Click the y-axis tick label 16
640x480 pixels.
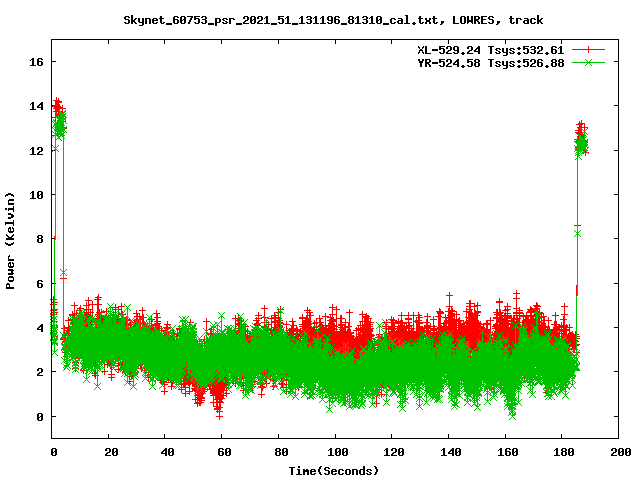(x=36, y=62)
